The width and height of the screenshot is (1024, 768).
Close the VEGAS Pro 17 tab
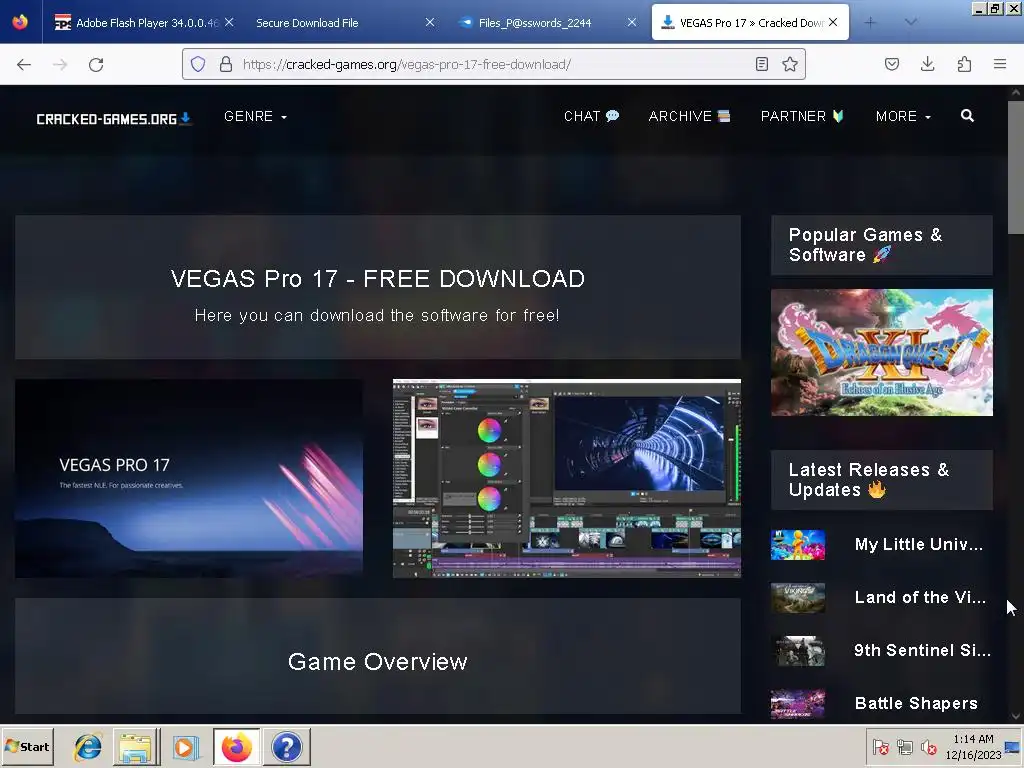pos(833,22)
